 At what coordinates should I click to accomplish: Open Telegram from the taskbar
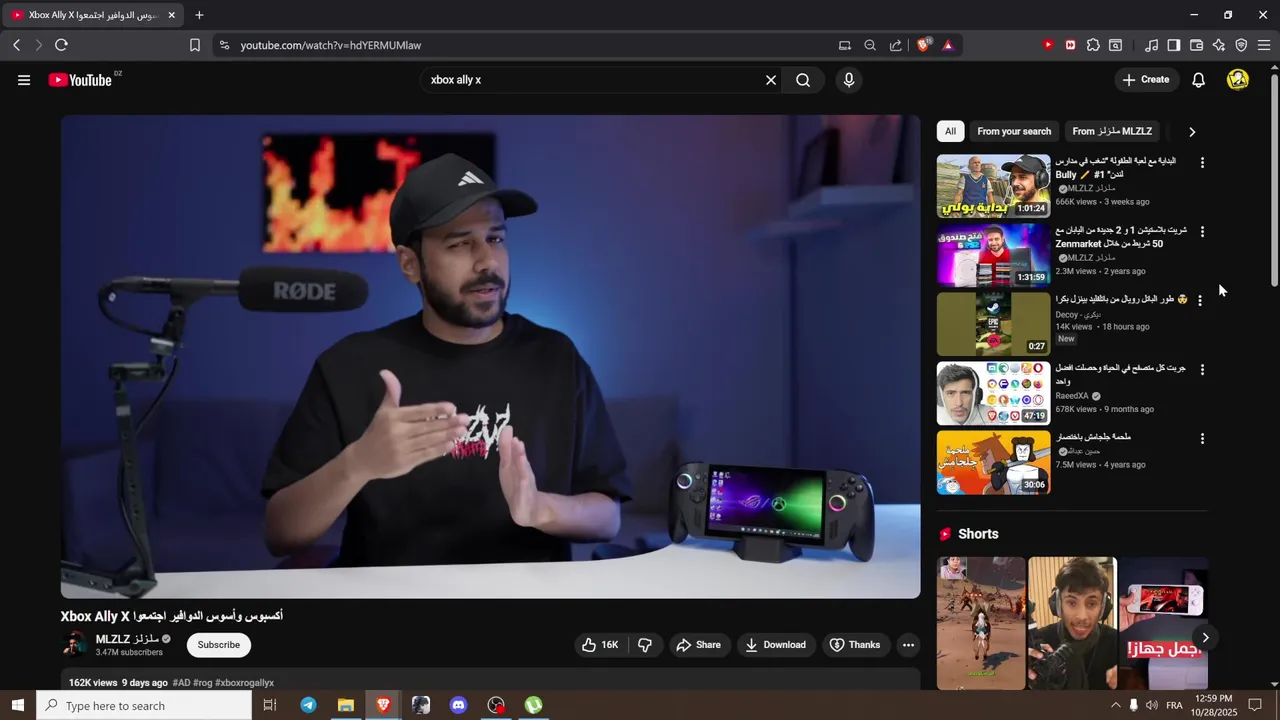(x=308, y=705)
